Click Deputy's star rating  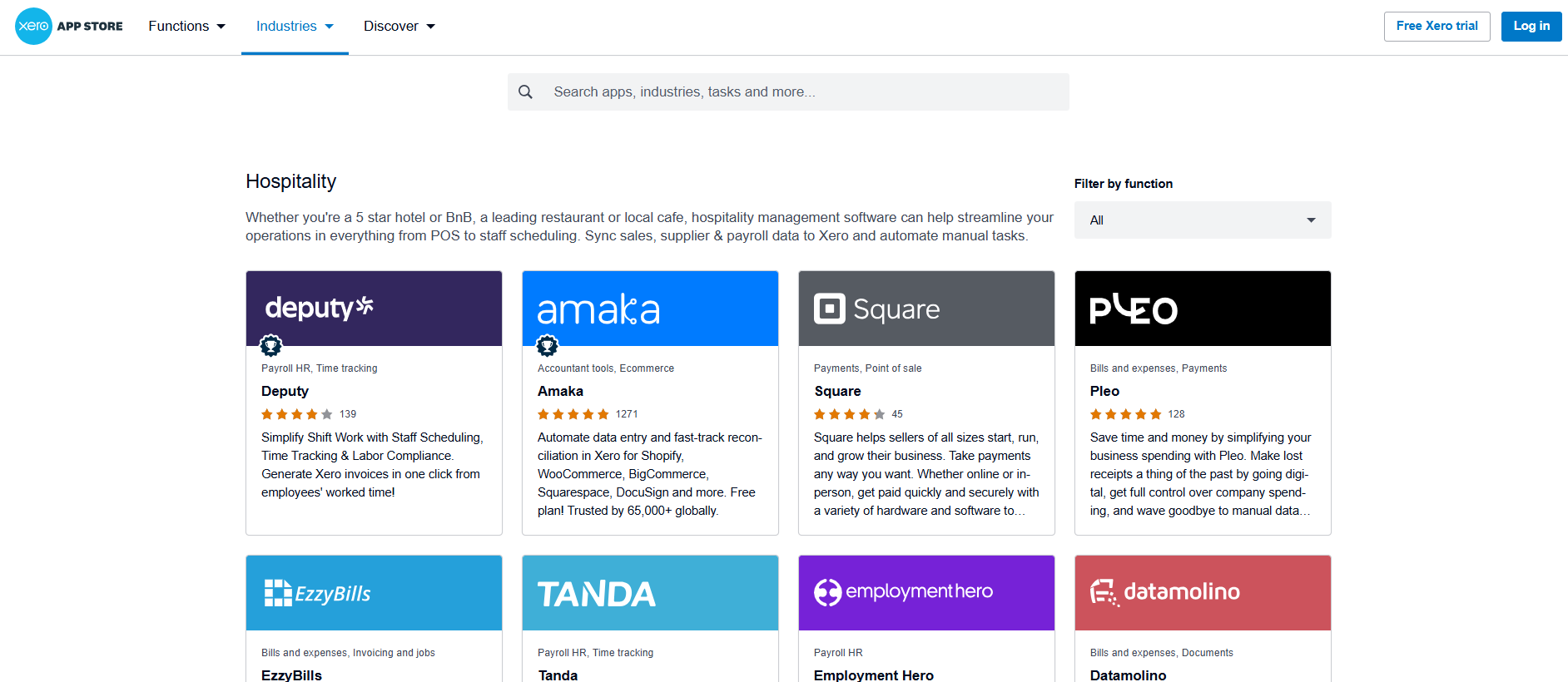(x=297, y=414)
